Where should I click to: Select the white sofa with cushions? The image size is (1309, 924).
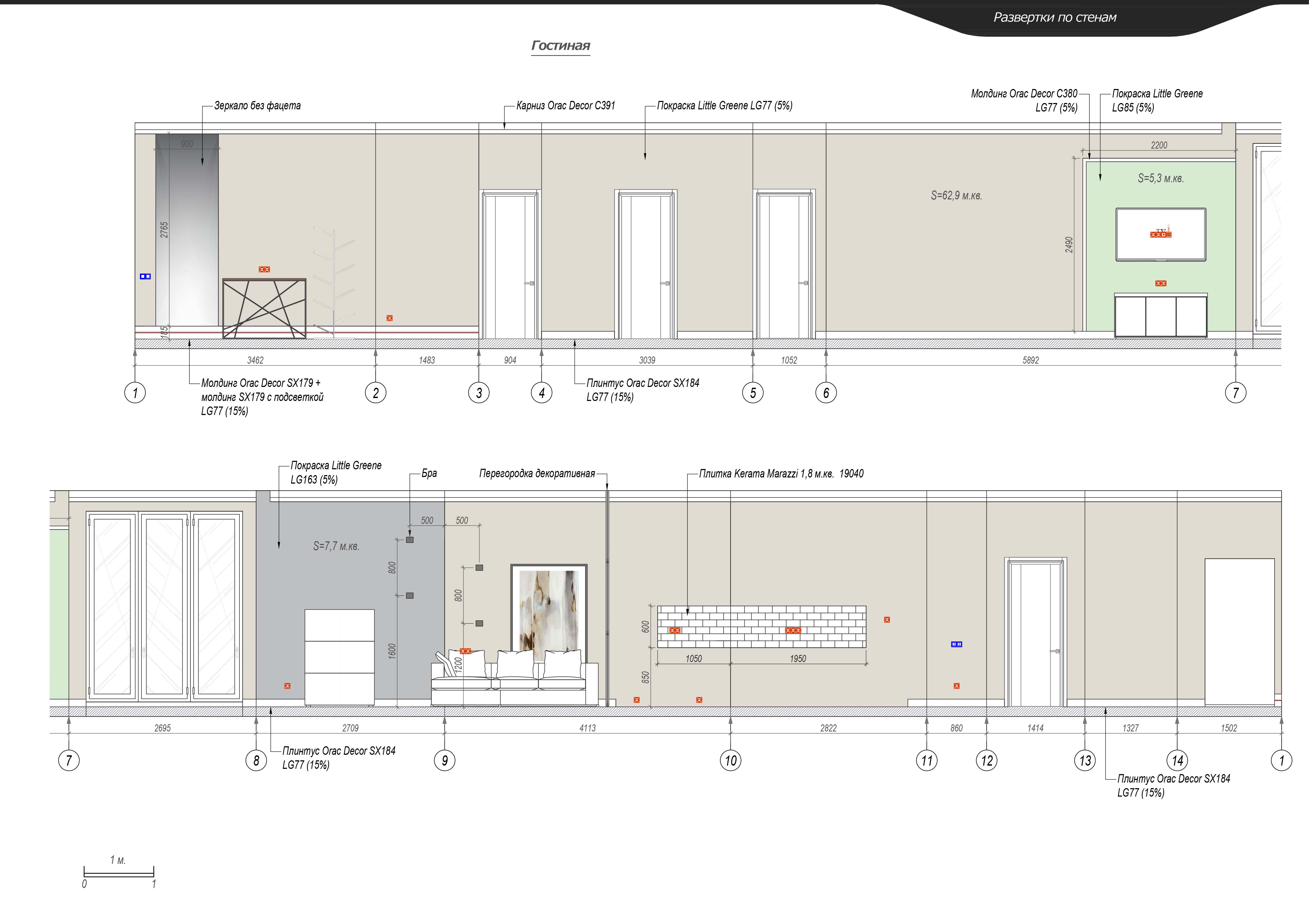[x=515, y=678]
